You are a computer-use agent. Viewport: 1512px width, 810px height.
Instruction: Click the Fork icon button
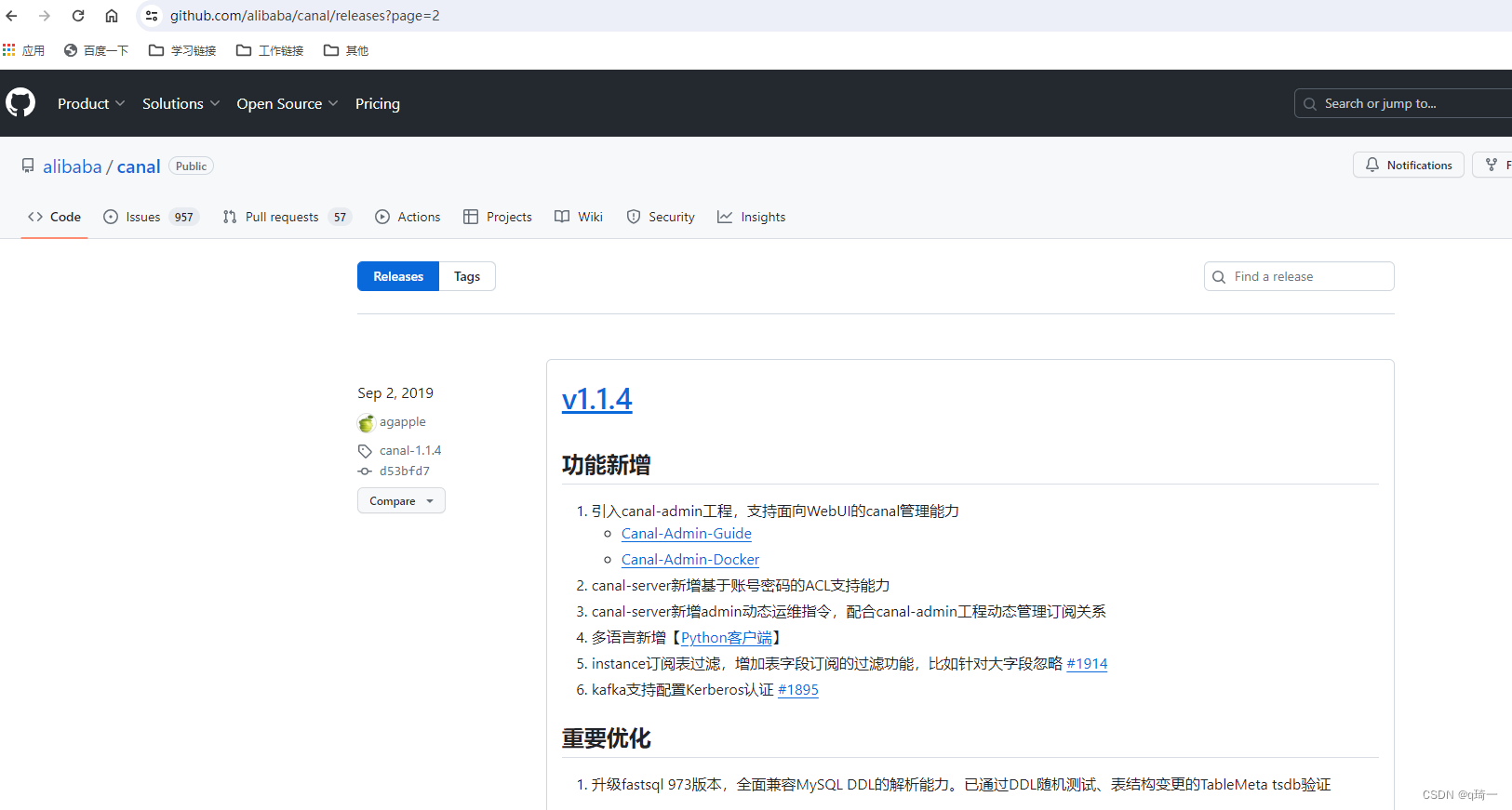(x=1492, y=165)
